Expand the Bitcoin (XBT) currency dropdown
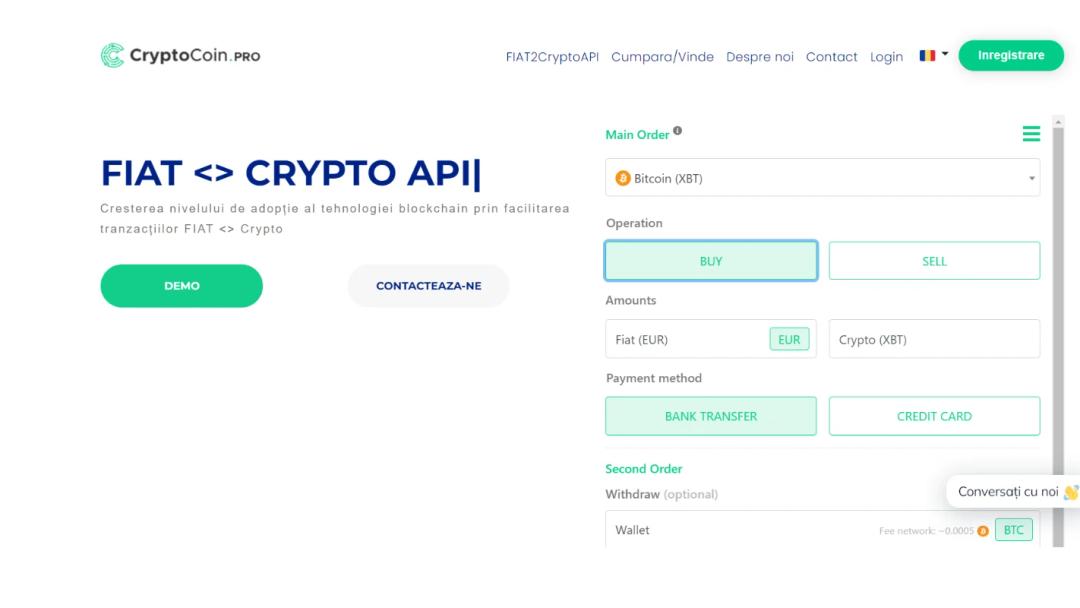Screen dimensions: 1080x608 pyautogui.click(x=822, y=178)
